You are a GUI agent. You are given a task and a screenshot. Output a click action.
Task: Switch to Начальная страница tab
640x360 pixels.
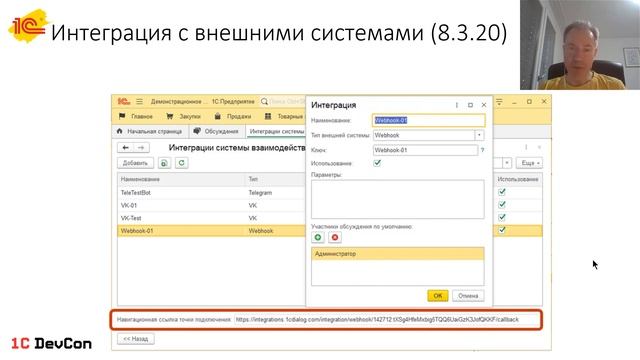(x=149, y=131)
